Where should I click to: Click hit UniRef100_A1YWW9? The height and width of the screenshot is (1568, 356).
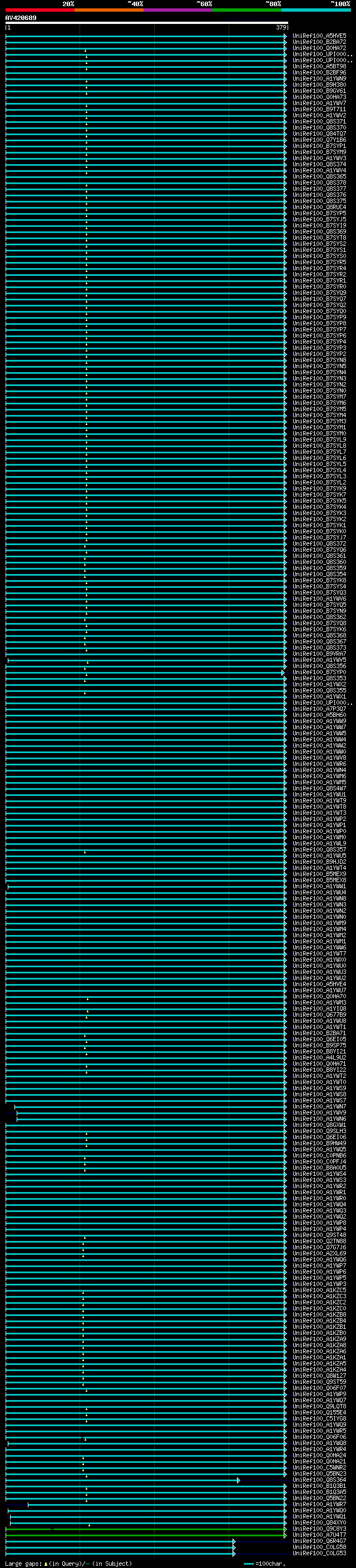pos(319,721)
